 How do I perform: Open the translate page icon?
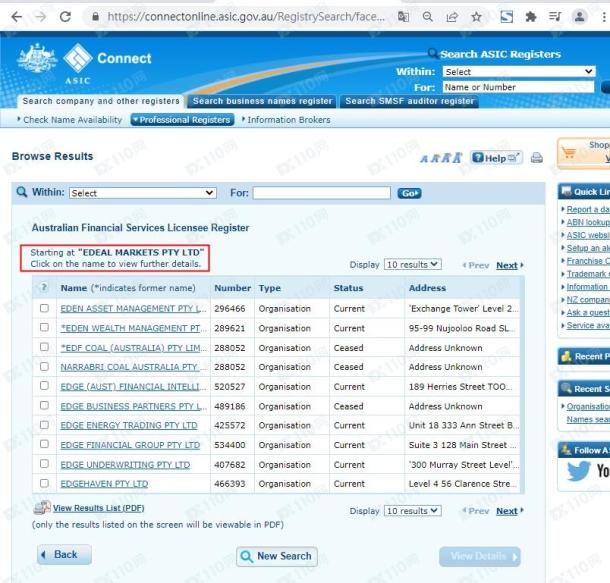[403, 17]
